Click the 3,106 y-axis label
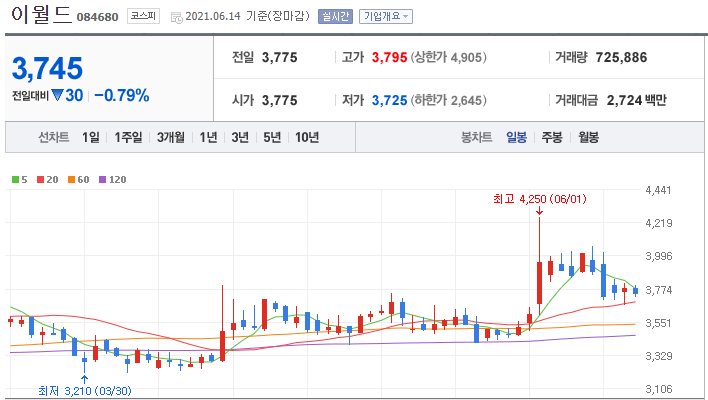Viewport: 708px width, 400px height. (x=658, y=389)
